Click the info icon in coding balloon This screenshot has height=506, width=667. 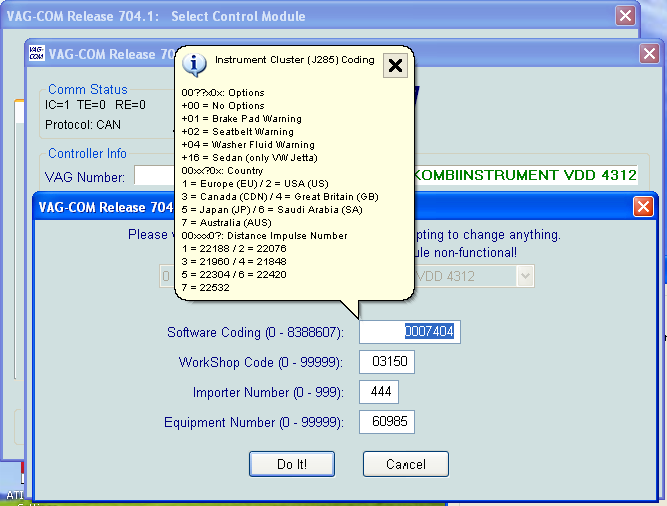(x=194, y=65)
